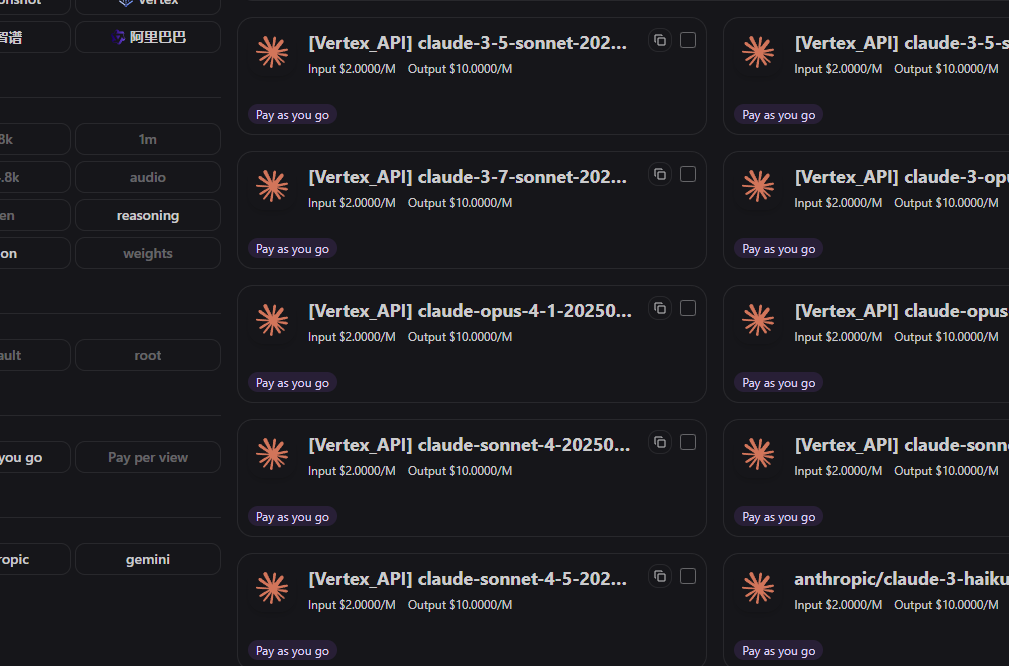Select checkbox for claude-opus-4-1-20250... model
Image resolution: width=1009 pixels, height=666 pixels.
point(688,308)
